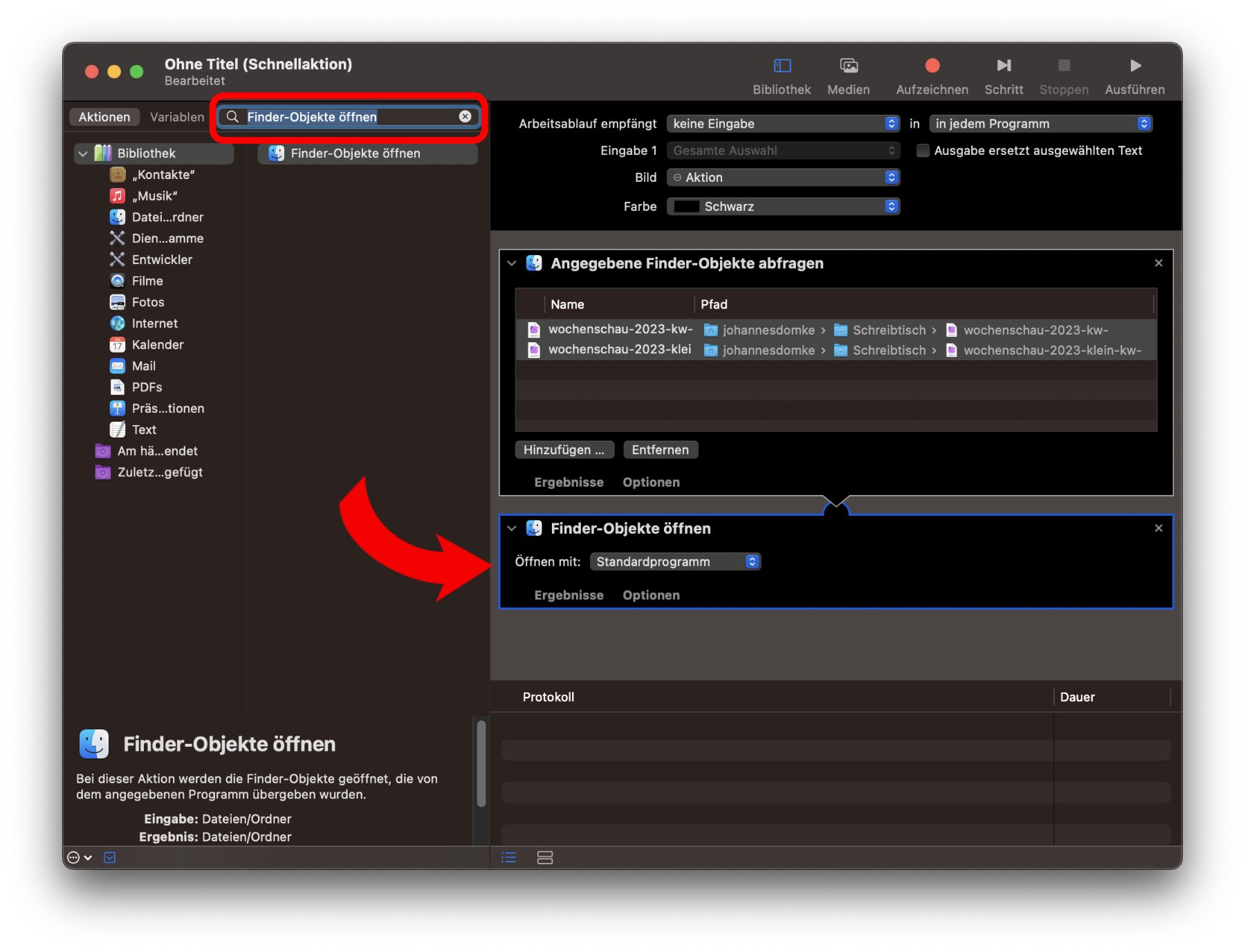Screen dimensions: 1245x952
Task: Show Optionen of Angegebene Finder-Objekte abfragen
Action: point(651,482)
